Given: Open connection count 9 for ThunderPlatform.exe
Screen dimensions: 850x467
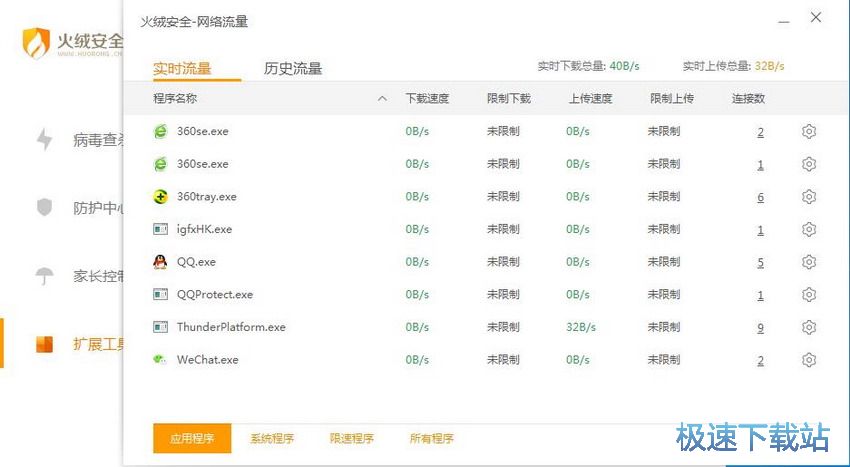Looking at the screenshot, I should click(x=761, y=328).
